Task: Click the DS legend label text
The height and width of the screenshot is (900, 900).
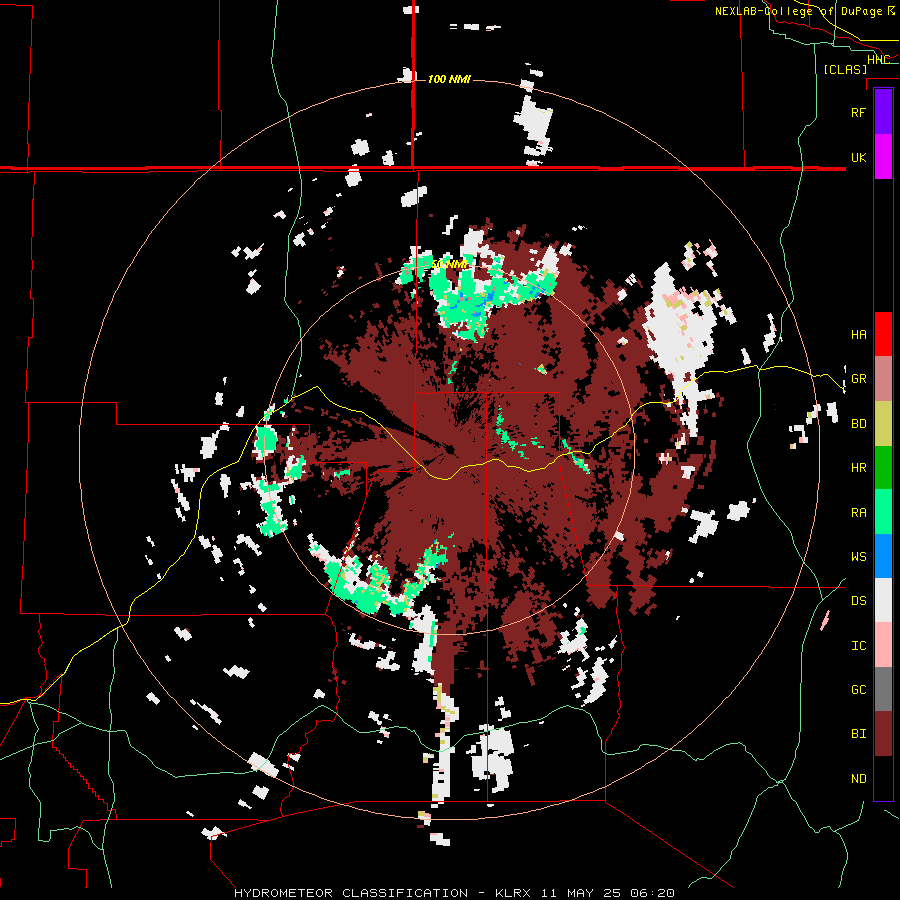Action: click(858, 601)
